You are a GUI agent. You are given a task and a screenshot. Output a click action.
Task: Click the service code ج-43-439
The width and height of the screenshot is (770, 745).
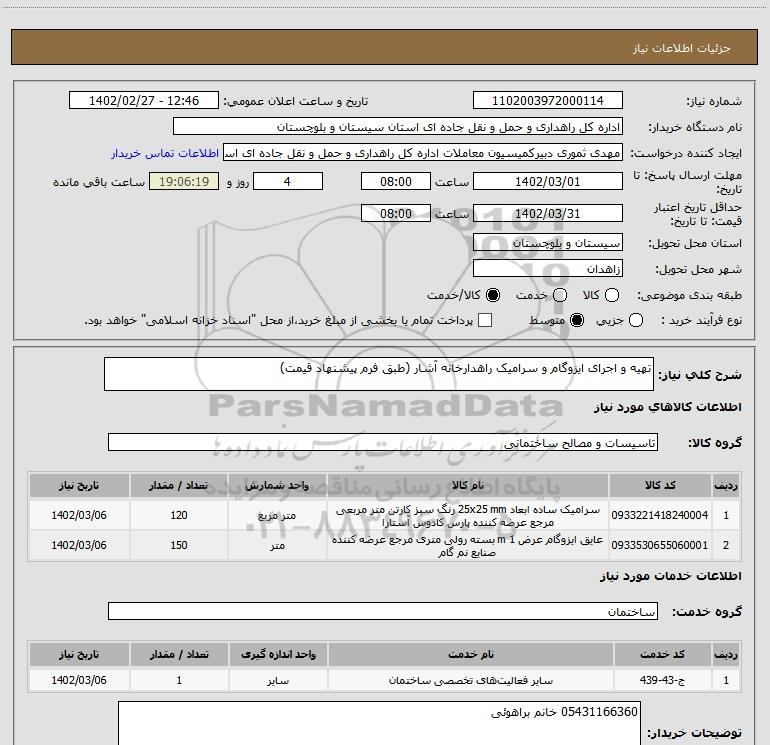pyautogui.click(x=662, y=680)
